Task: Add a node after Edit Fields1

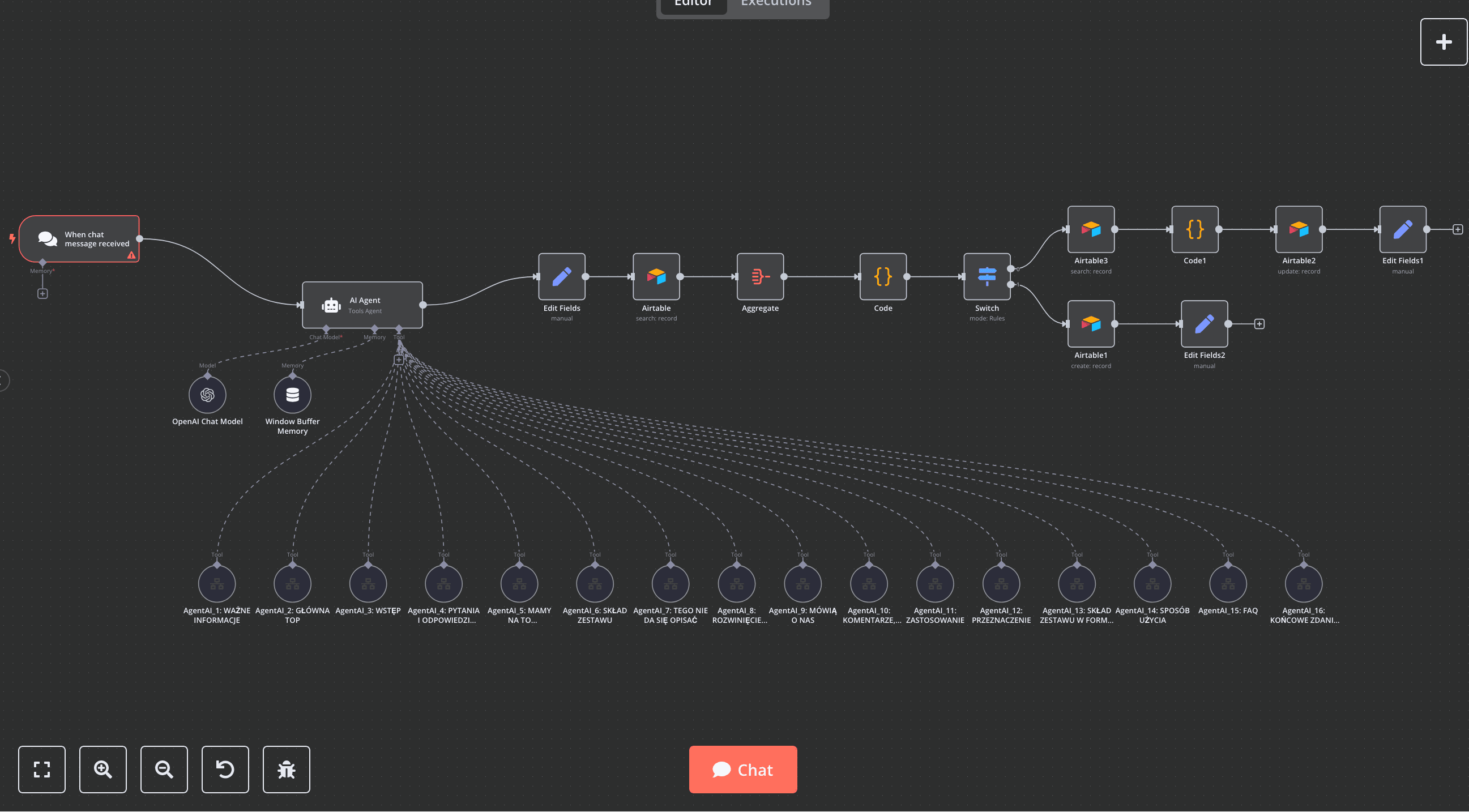Action: click(x=1458, y=229)
